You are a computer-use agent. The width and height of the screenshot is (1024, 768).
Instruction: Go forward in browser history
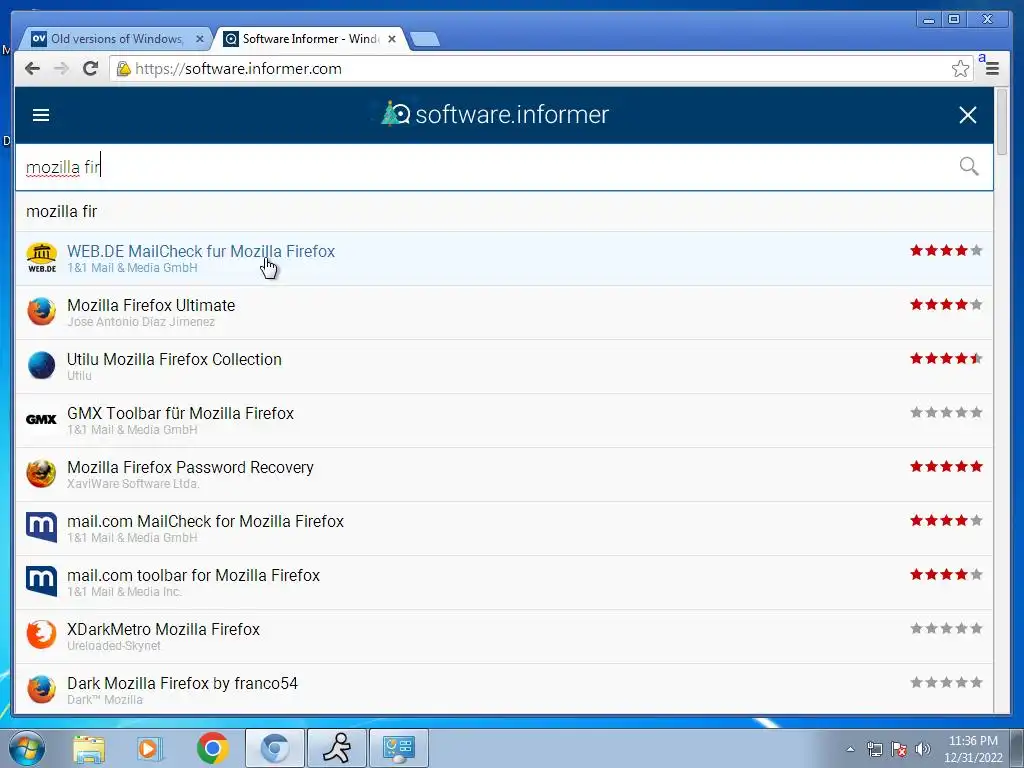[x=61, y=69]
